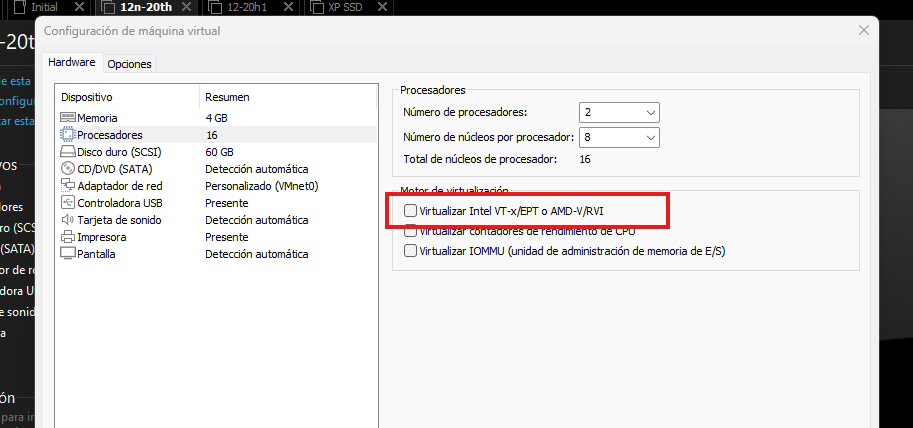Viewport: 913px width, 428px height.
Task: Click Presente value for Controladora USB
Action: 227,203
